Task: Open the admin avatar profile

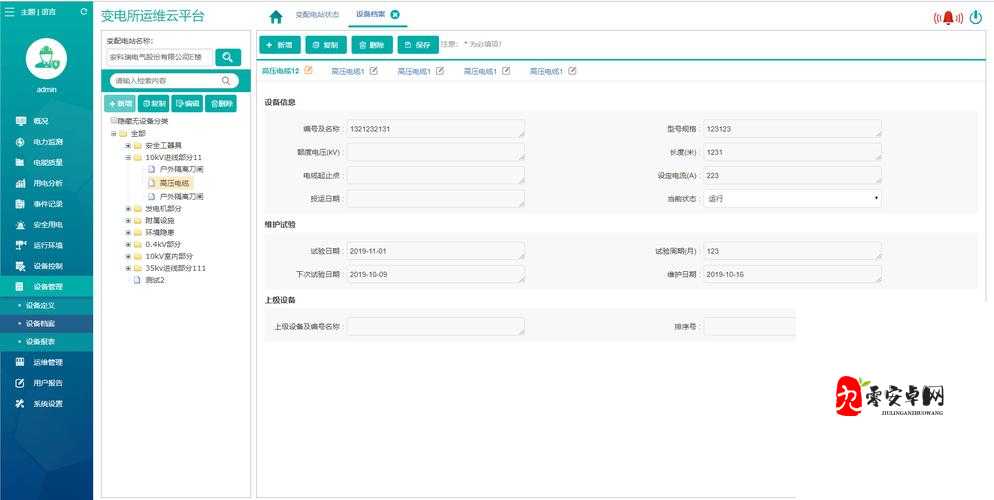Action: 46,58
